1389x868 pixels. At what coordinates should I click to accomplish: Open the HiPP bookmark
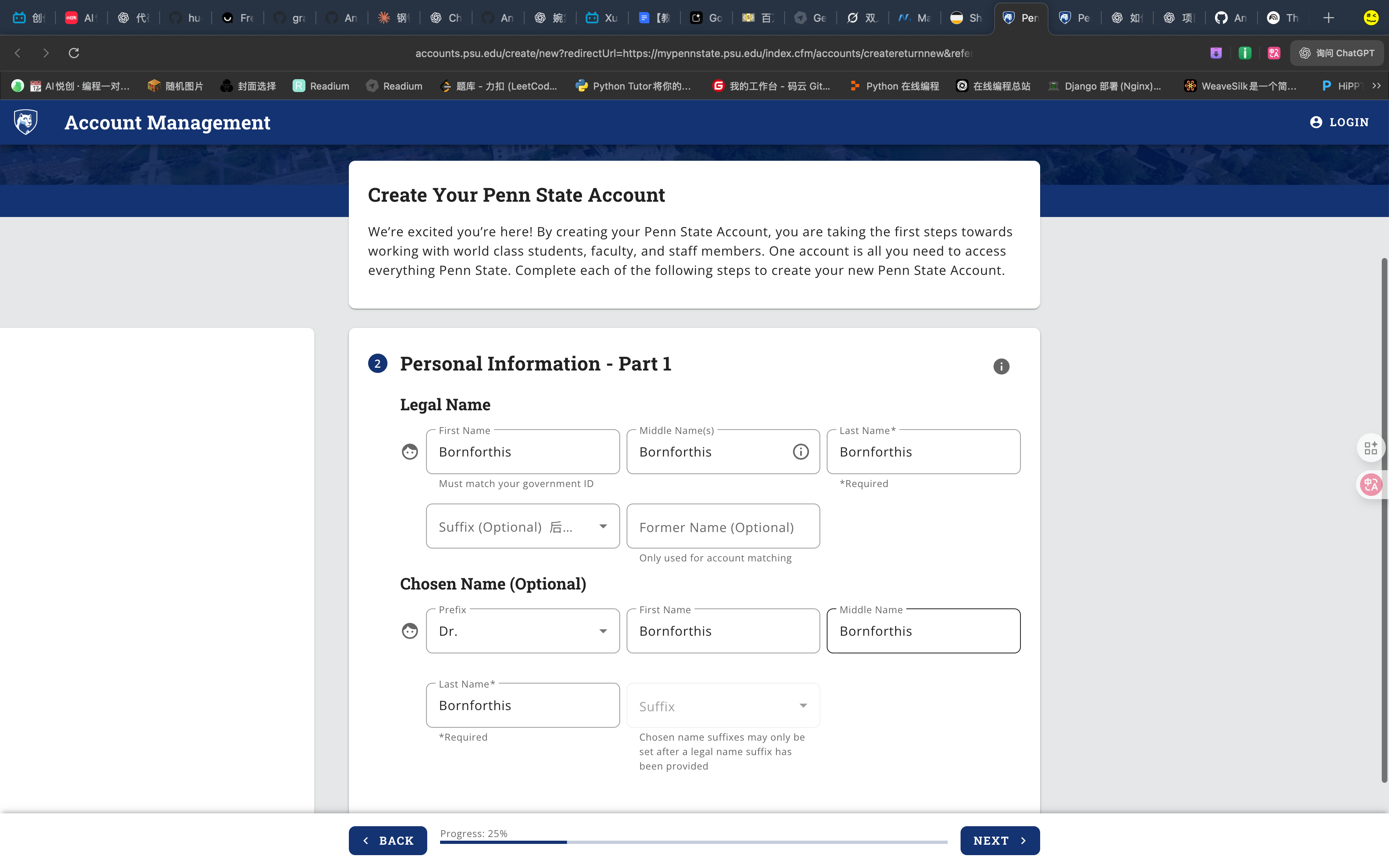click(1341, 86)
